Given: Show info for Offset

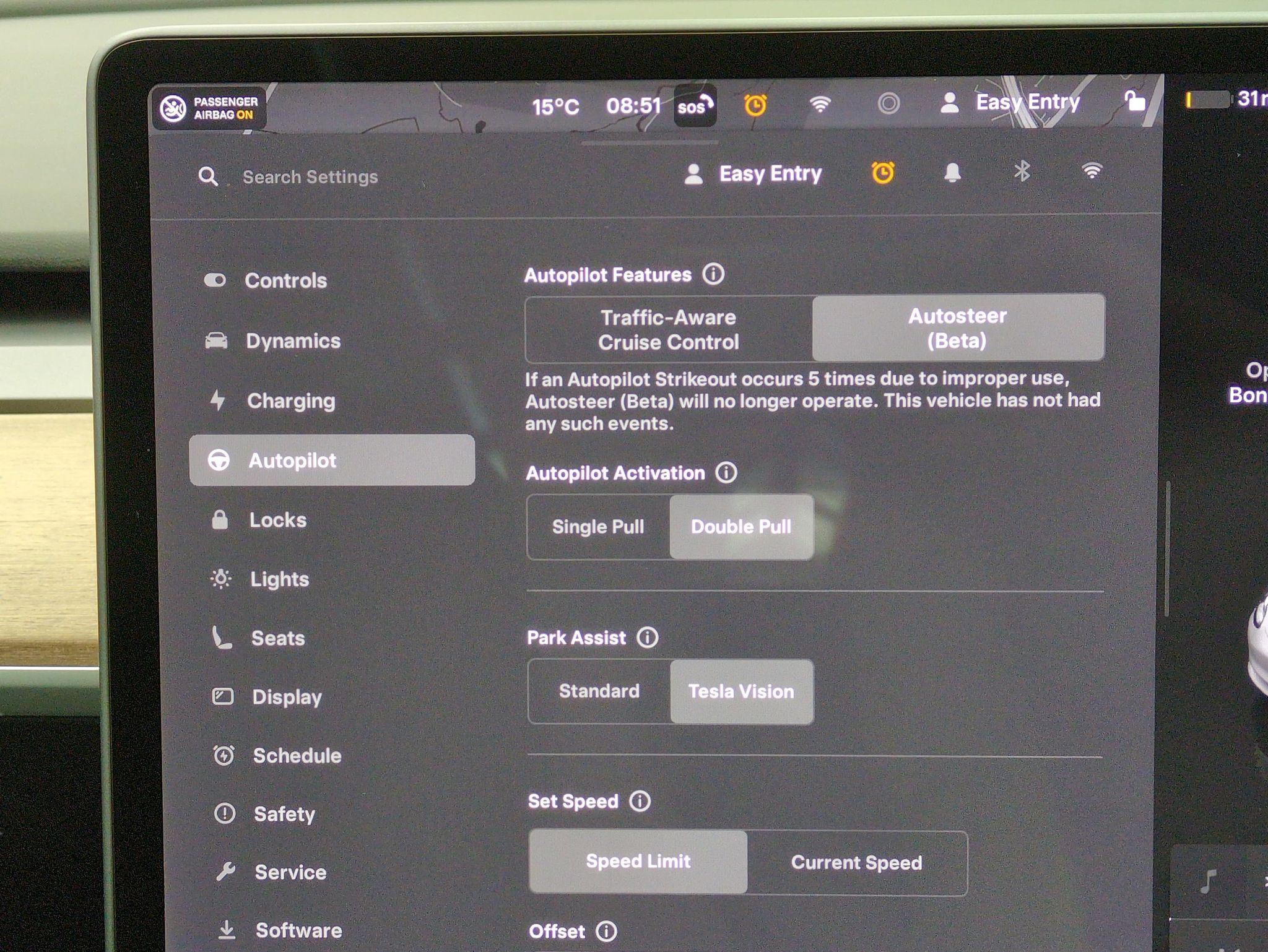Looking at the screenshot, I should [606, 931].
